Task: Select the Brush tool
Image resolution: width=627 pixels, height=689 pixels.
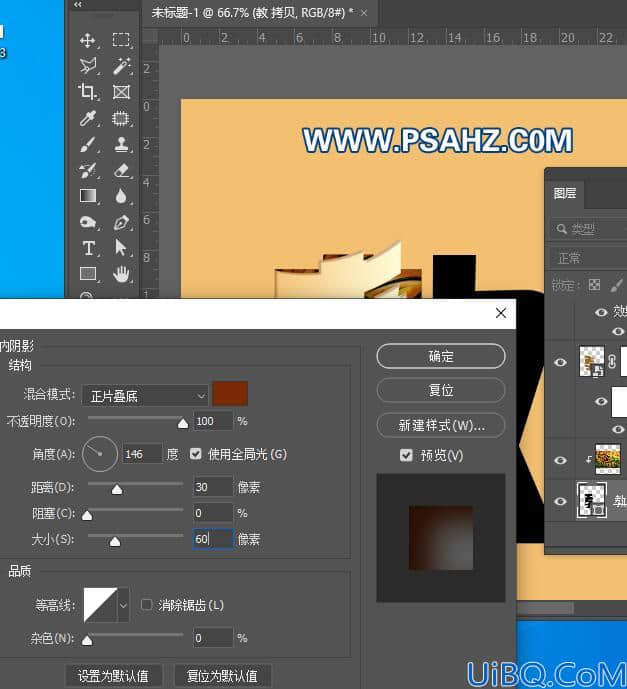Action: [88, 144]
